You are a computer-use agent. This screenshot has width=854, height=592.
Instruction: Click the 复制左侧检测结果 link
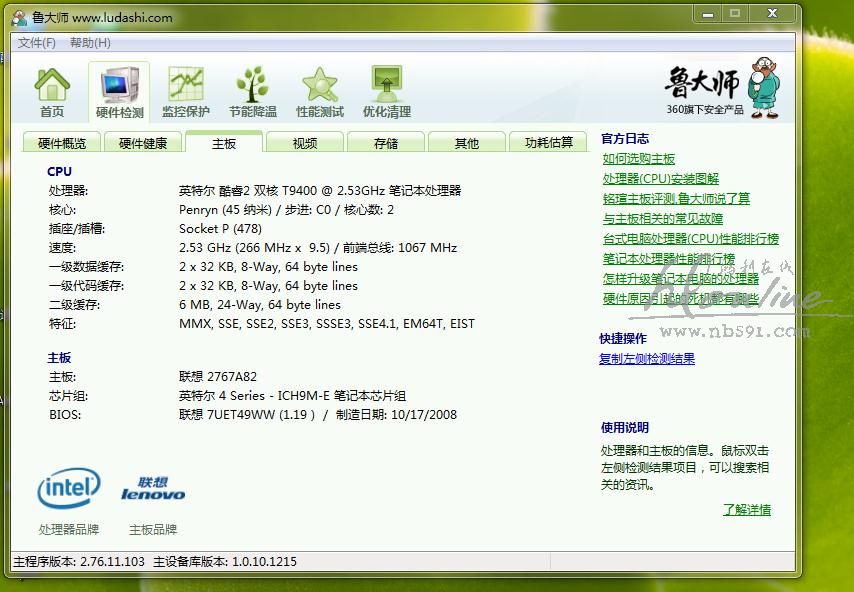tap(647, 359)
